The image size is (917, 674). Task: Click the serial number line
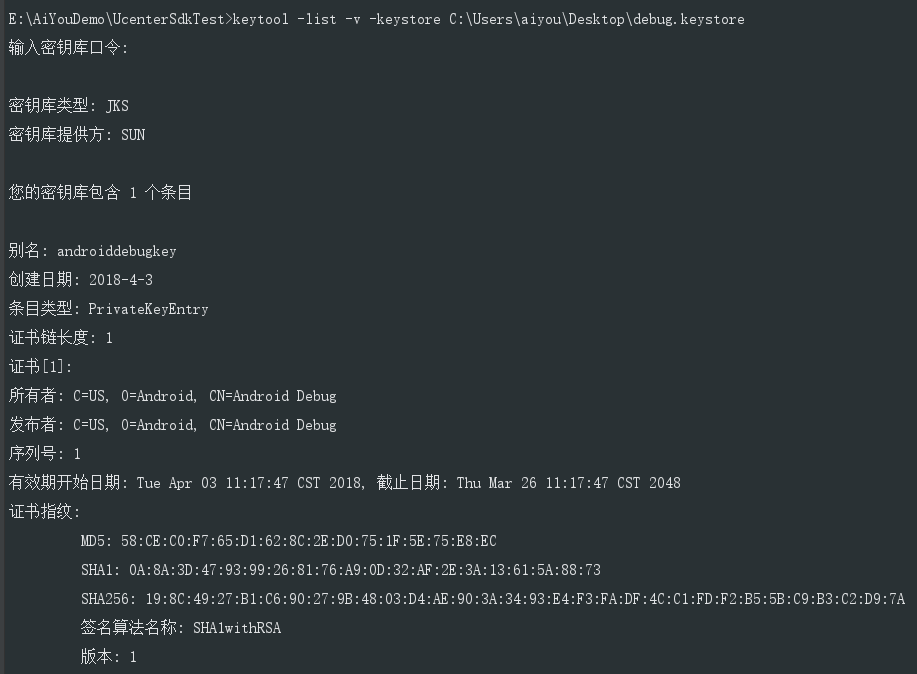point(44,454)
